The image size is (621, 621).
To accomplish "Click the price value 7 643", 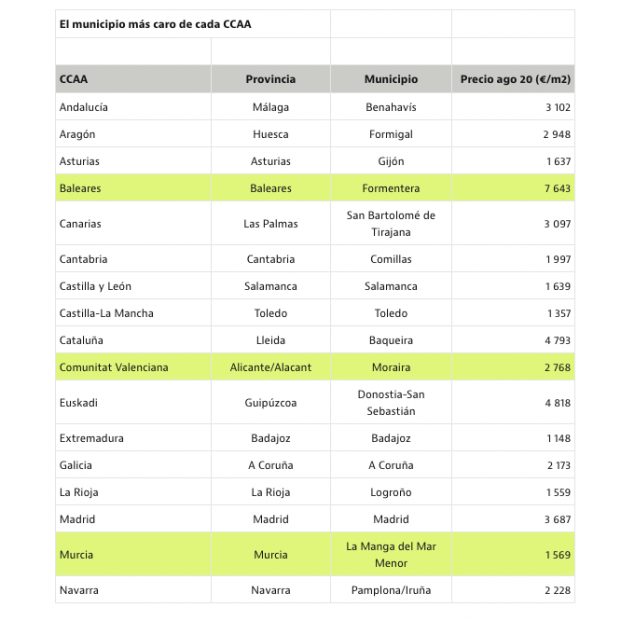I will 557,188.
